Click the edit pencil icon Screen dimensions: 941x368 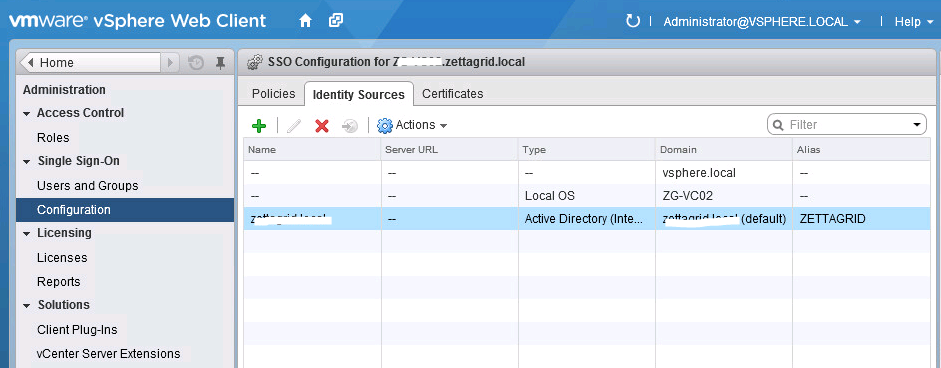pyautogui.click(x=293, y=125)
